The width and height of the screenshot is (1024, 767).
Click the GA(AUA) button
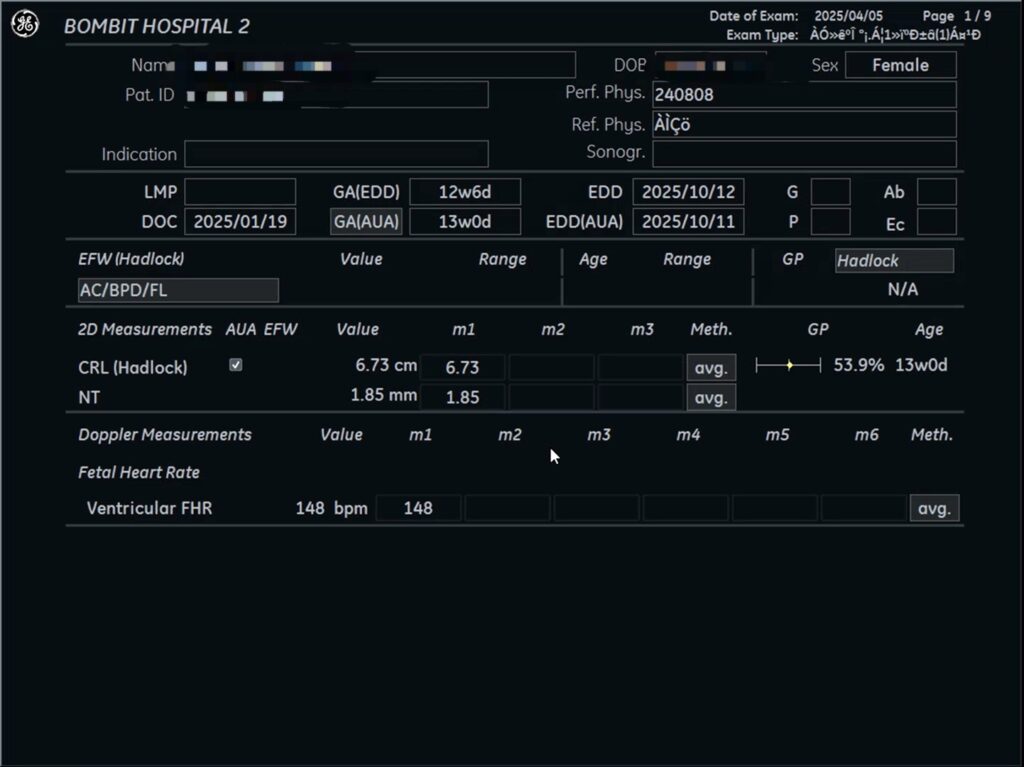pyautogui.click(x=366, y=221)
